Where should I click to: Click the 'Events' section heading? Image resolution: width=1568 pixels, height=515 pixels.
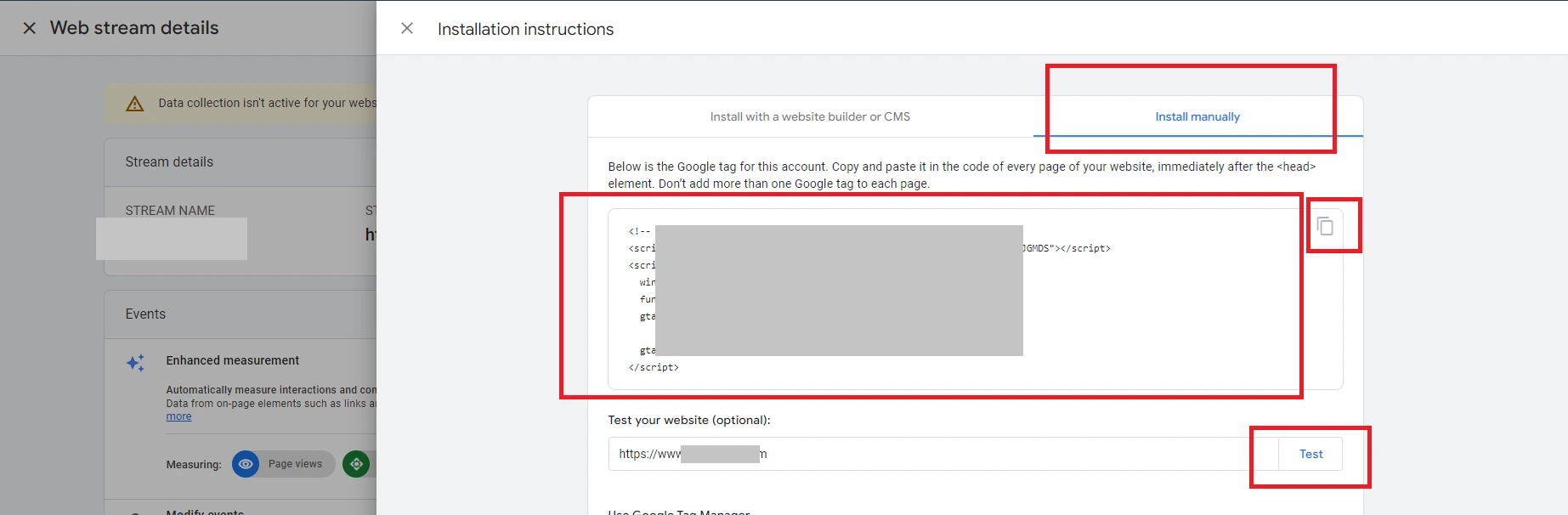pyautogui.click(x=145, y=314)
